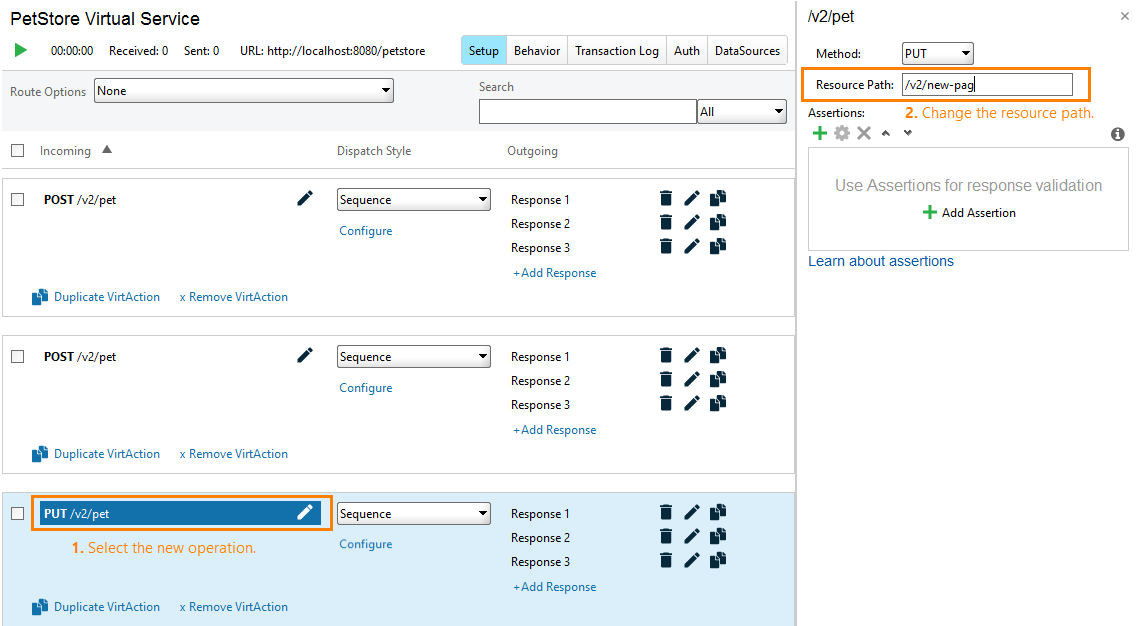The width and height of the screenshot is (1136, 626).
Task: Open the DataSources tab
Action: point(747,50)
